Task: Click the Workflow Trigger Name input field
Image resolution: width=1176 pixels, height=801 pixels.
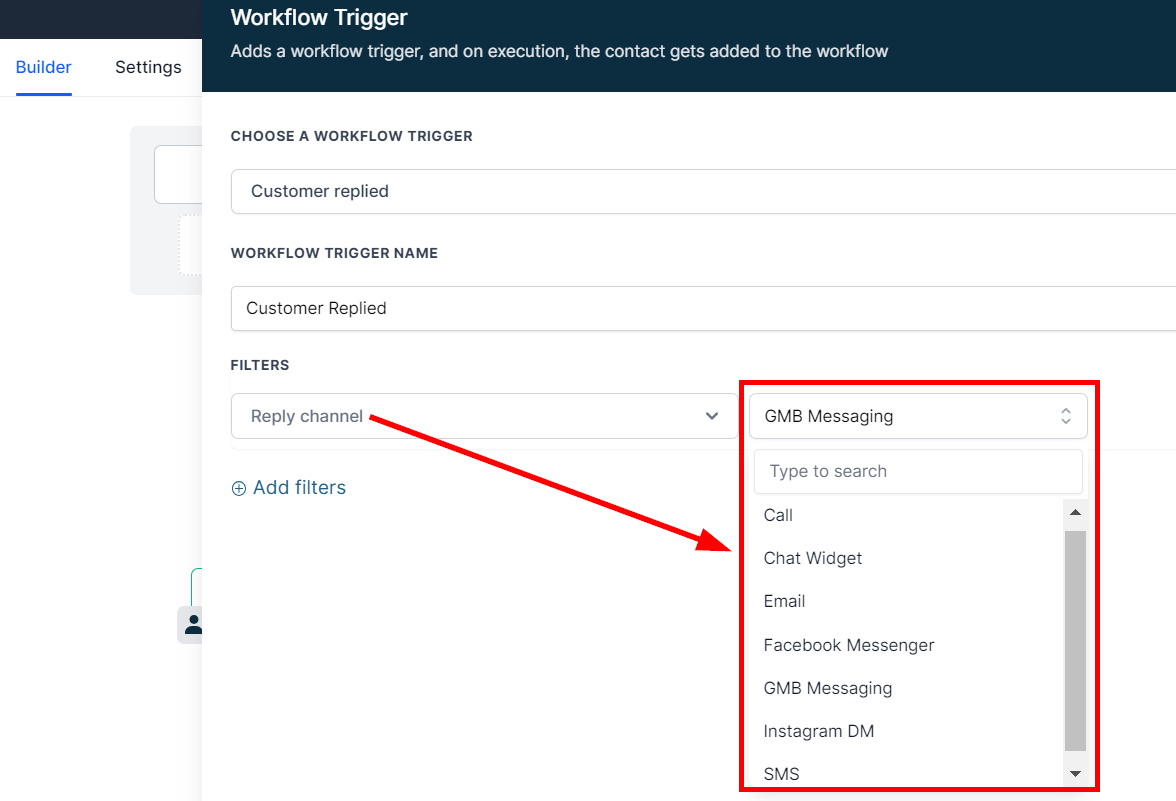Action: tap(702, 308)
